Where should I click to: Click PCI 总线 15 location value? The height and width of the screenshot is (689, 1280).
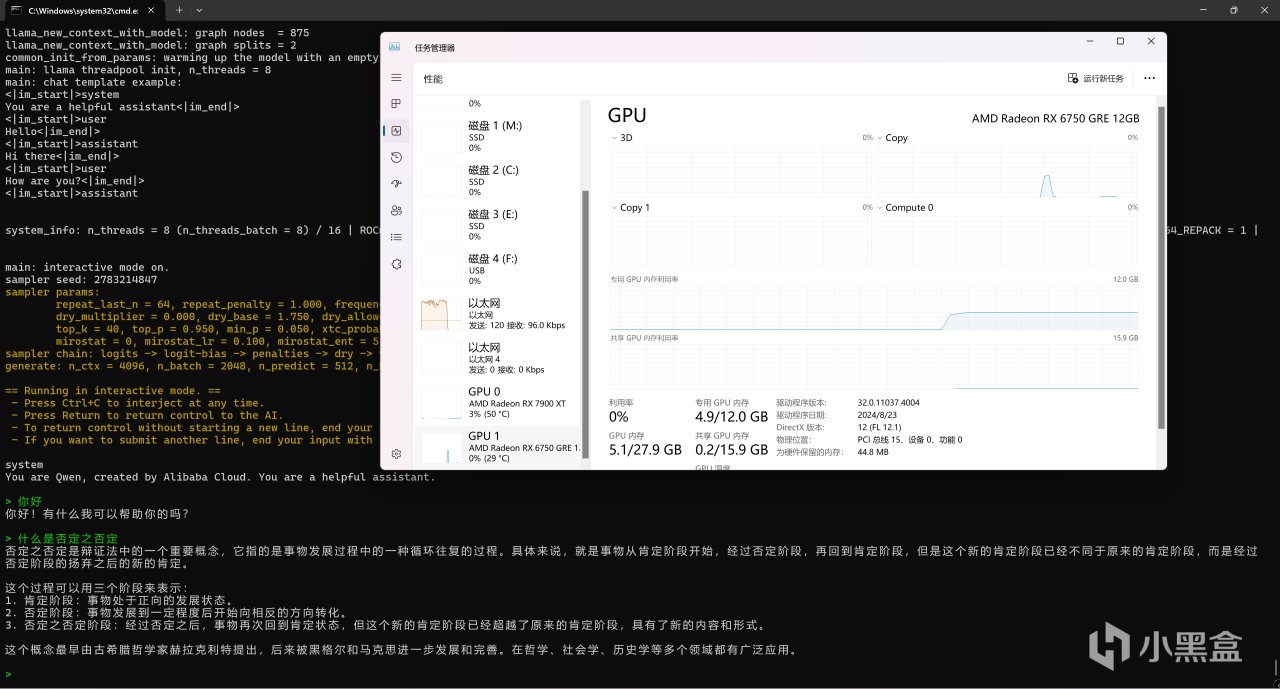click(910, 439)
